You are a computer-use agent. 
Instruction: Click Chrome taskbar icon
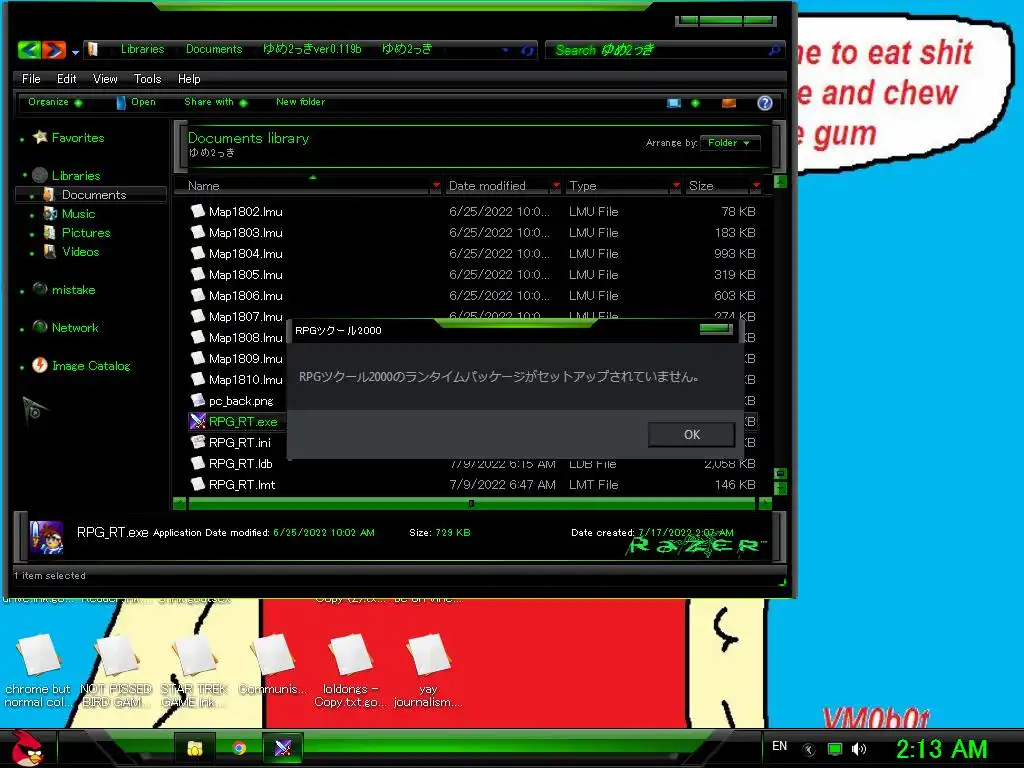tap(239, 748)
